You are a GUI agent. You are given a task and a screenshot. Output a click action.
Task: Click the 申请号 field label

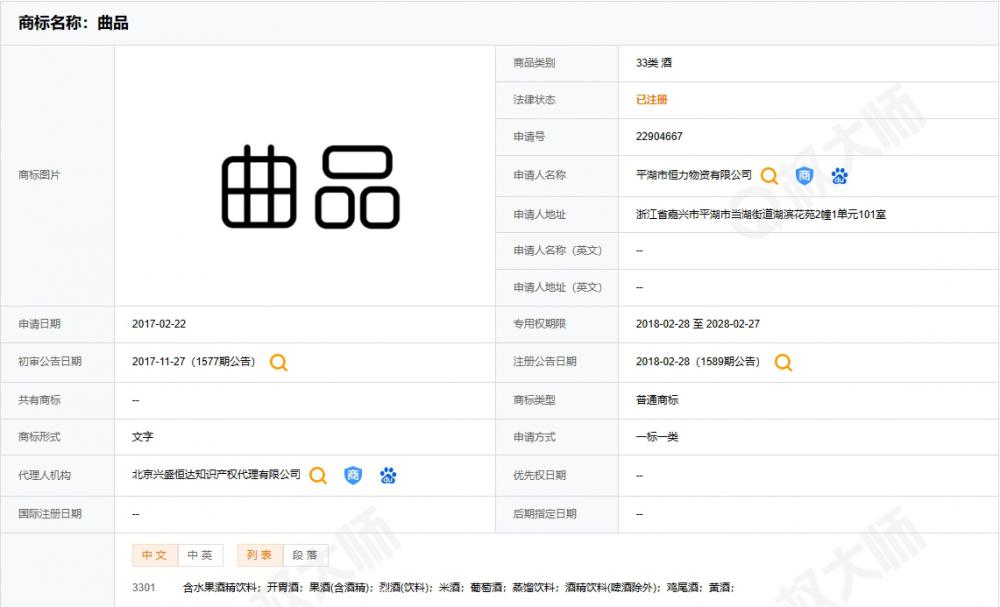tap(529, 136)
